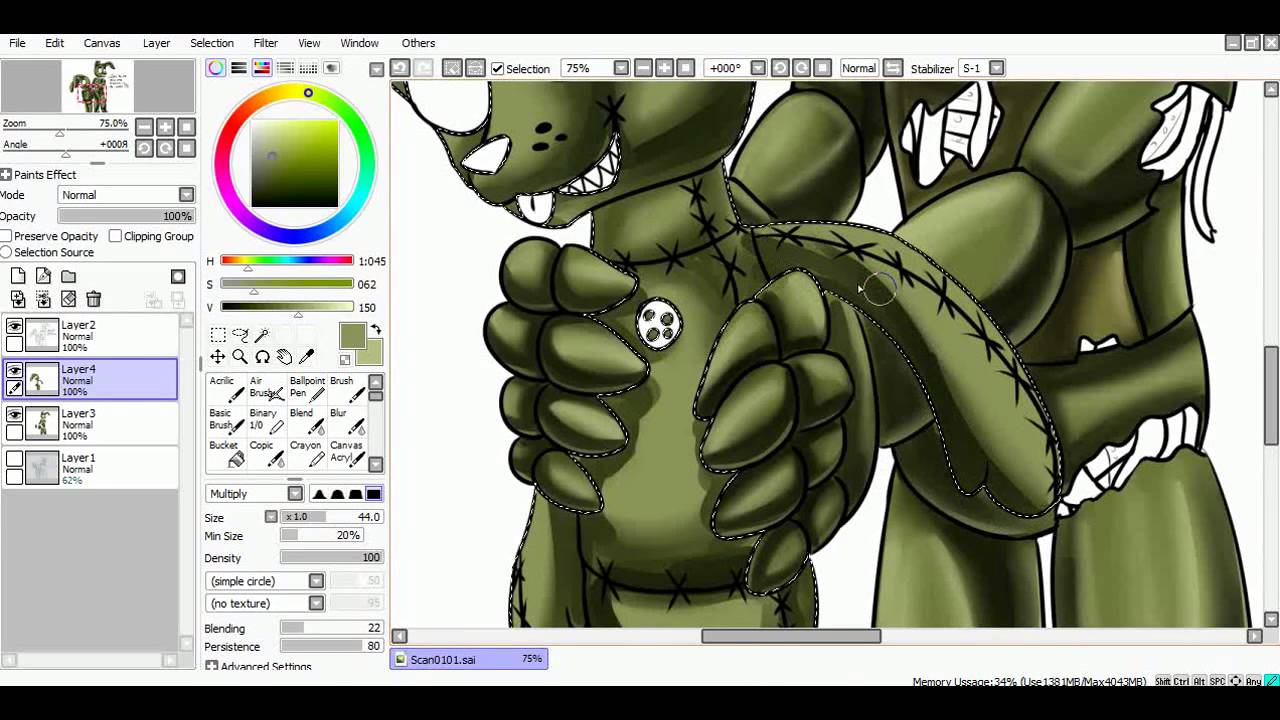Open the brush Size multiplier dropdown

[x=271, y=517]
